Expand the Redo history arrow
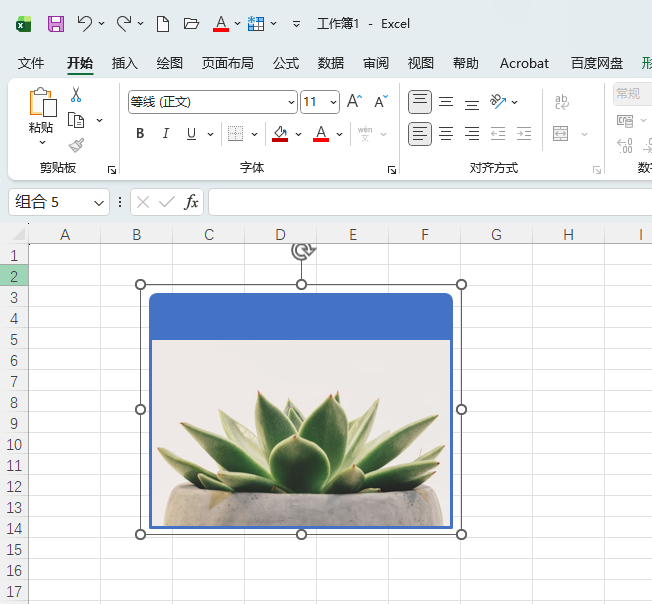 141,24
